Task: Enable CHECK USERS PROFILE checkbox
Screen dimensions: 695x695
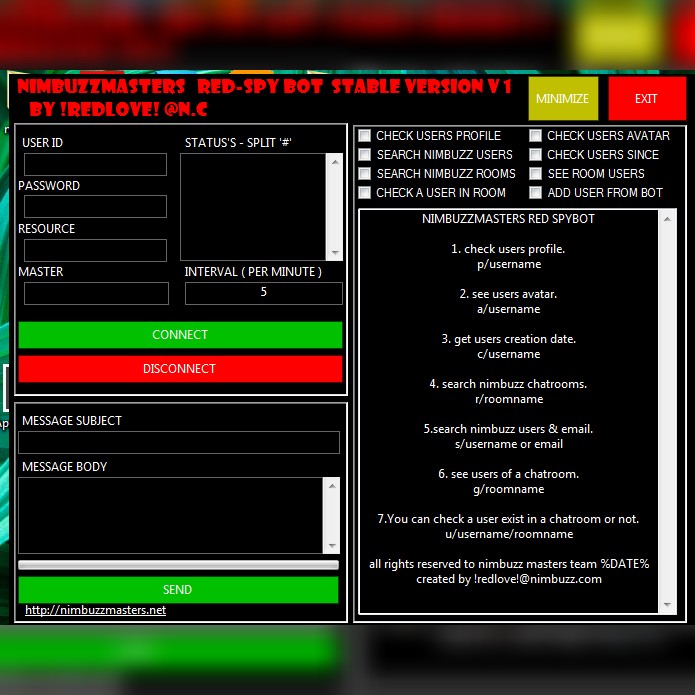Action: click(x=364, y=136)
